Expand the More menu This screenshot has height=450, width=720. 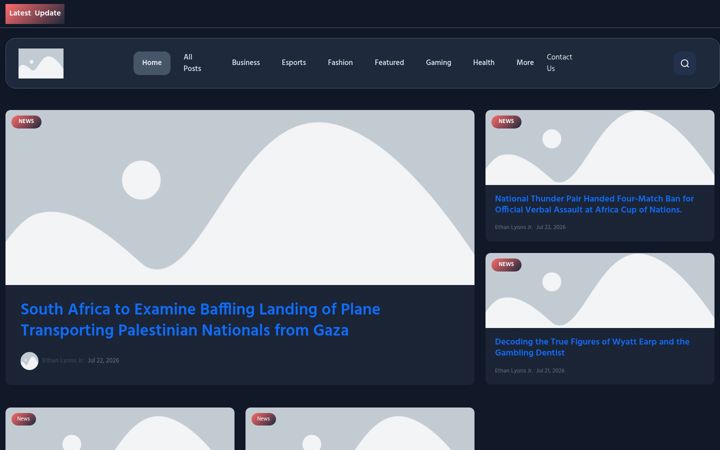tap(525, 63)
